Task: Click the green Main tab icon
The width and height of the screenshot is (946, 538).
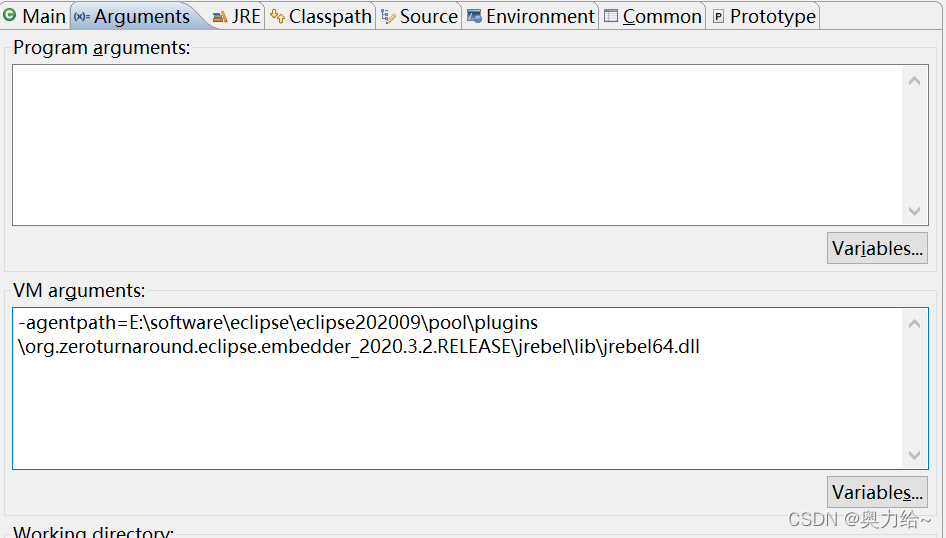Action: pos(9,16)
